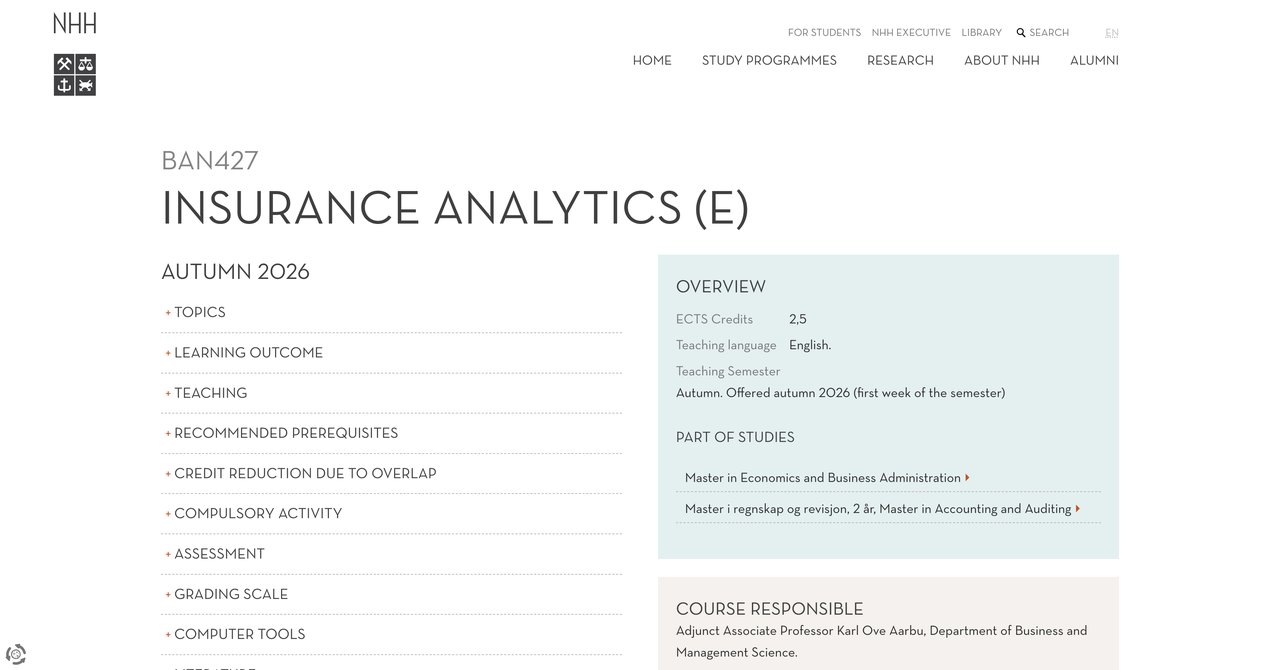
Task: Open the cookie settings icon
Action: coord(15,655)
